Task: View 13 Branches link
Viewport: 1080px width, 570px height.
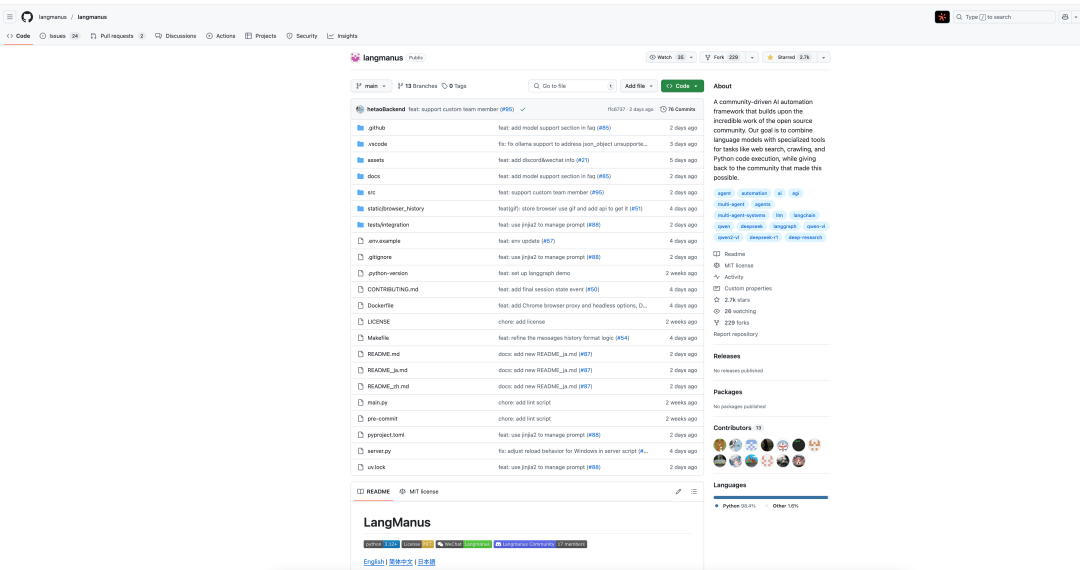Action: (417, 86)
